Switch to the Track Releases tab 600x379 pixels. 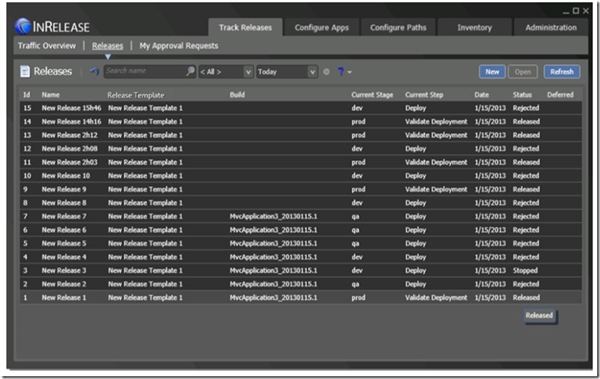(x=245, y=28)
